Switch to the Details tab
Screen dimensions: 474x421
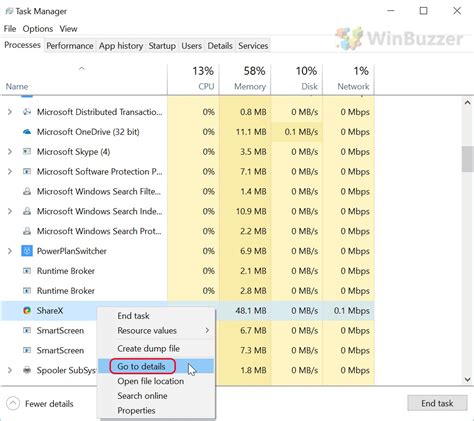point(220,46)
